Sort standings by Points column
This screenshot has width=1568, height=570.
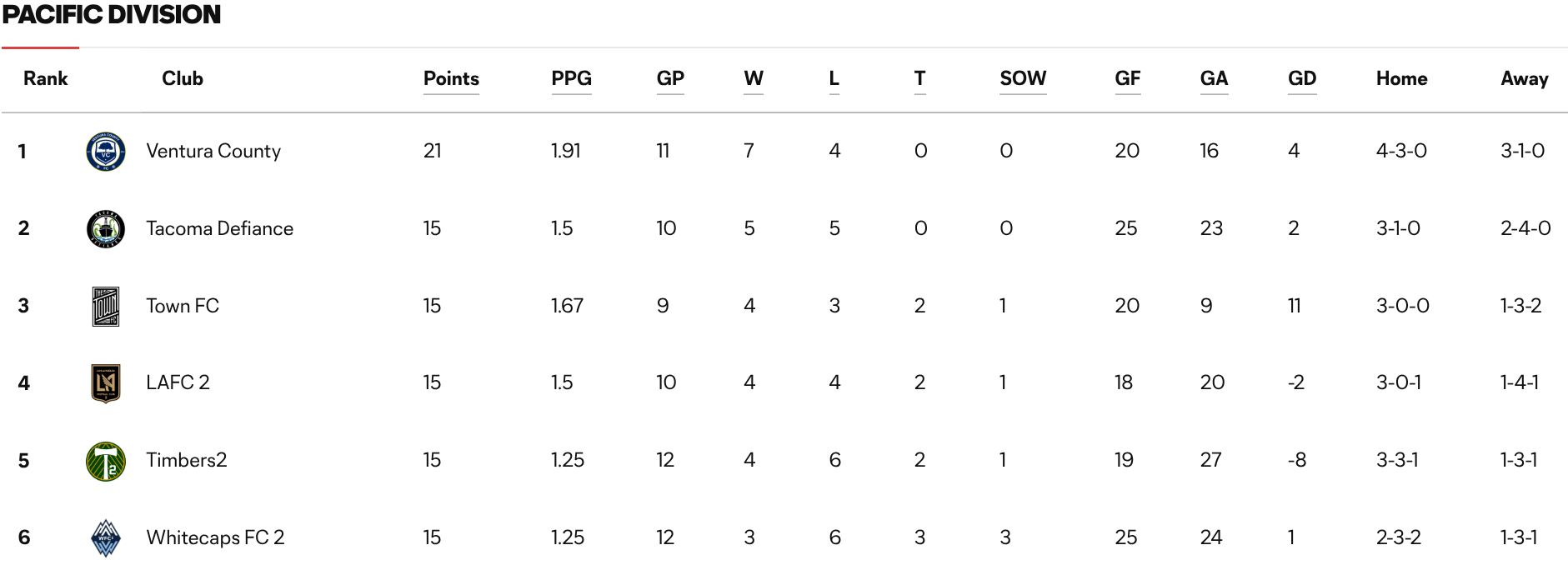tap(451, 78)
